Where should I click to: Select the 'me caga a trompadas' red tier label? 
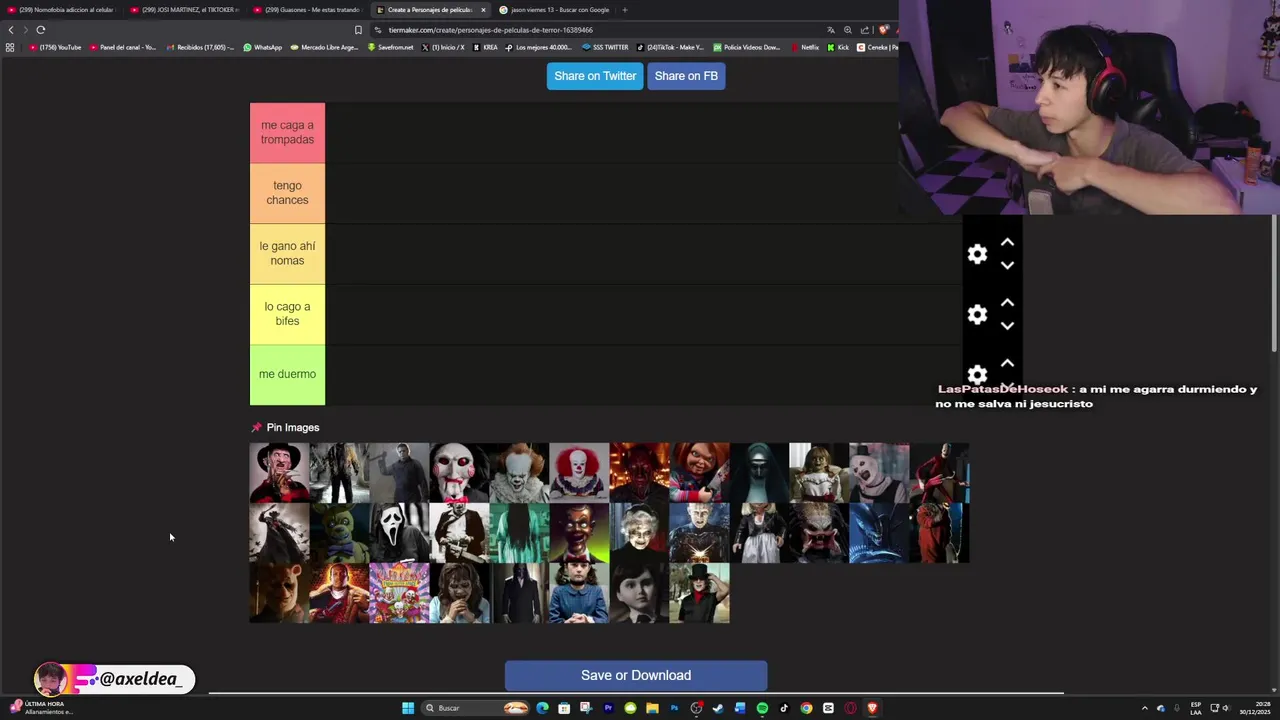(287, 132)
